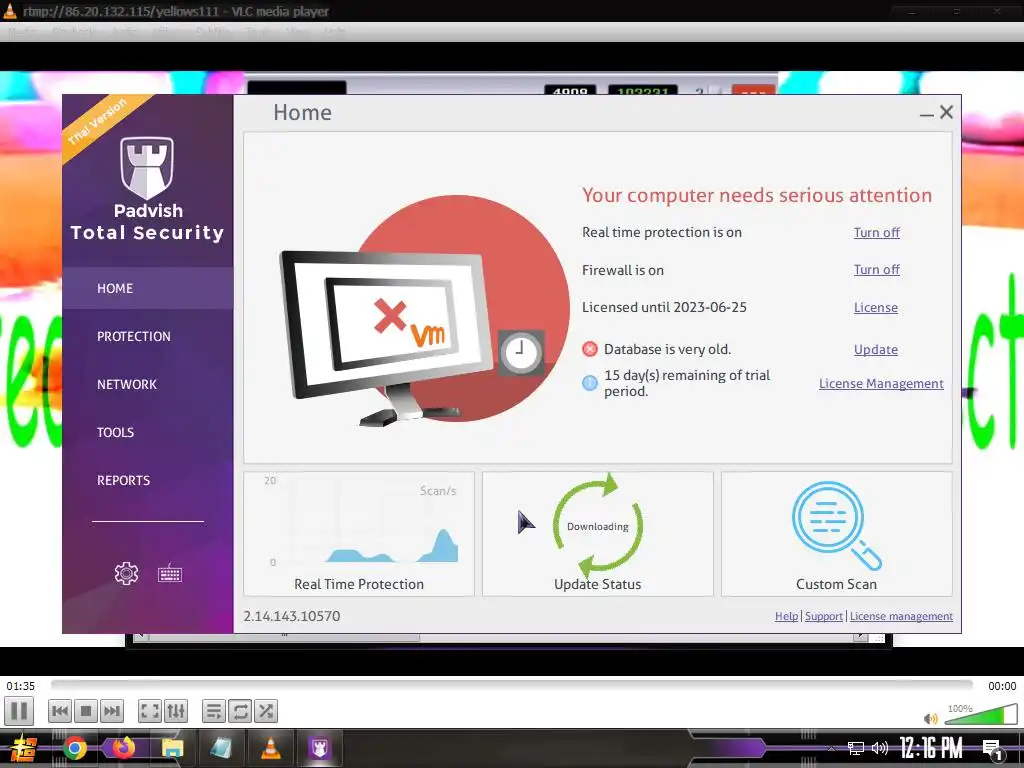Open the Help link at the bottom
The height and width of the screenshot is (768, 1024).
click(786, 616)
